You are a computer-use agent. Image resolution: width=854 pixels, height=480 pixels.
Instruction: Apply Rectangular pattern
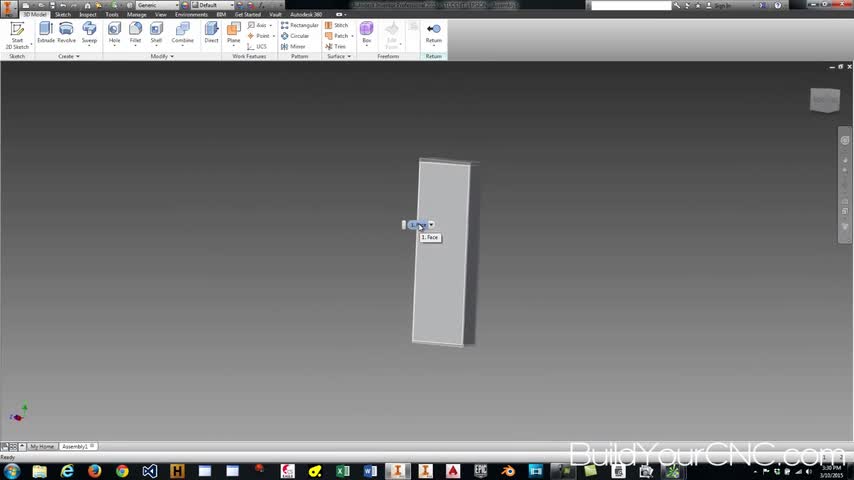pyautogui.click(x=300, y=26)
